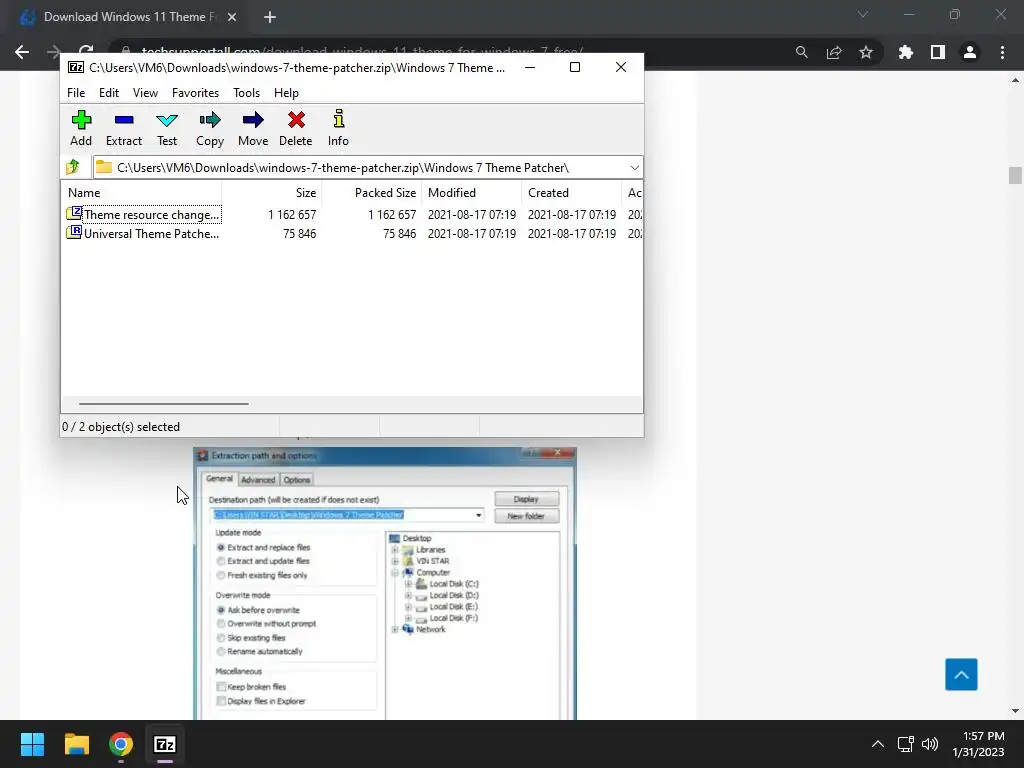Open the Tools menu
The height and width of the screenshot is (768, 1024).
click(246, 93)
